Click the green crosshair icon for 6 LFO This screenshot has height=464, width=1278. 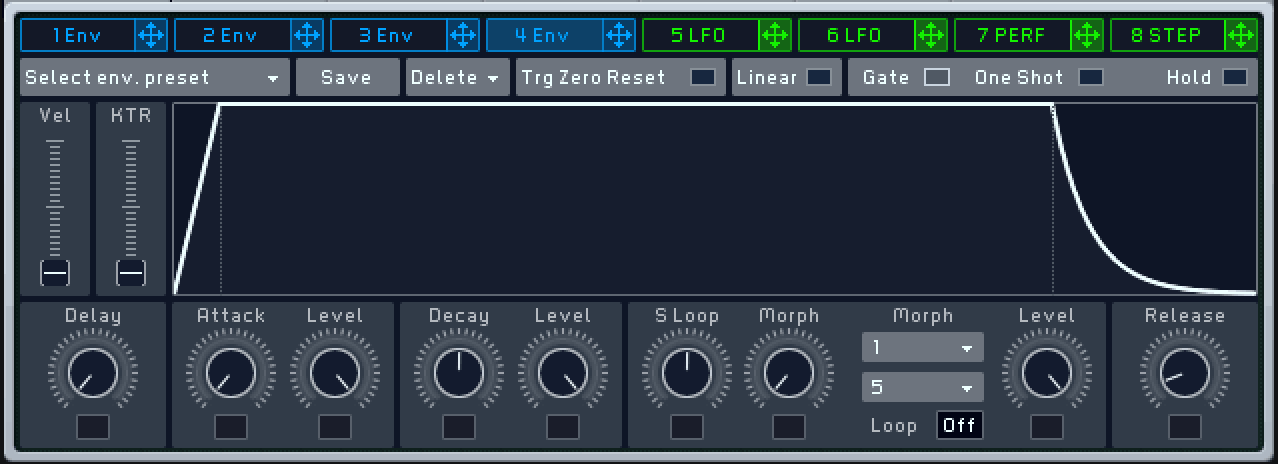tap(931, 36)
